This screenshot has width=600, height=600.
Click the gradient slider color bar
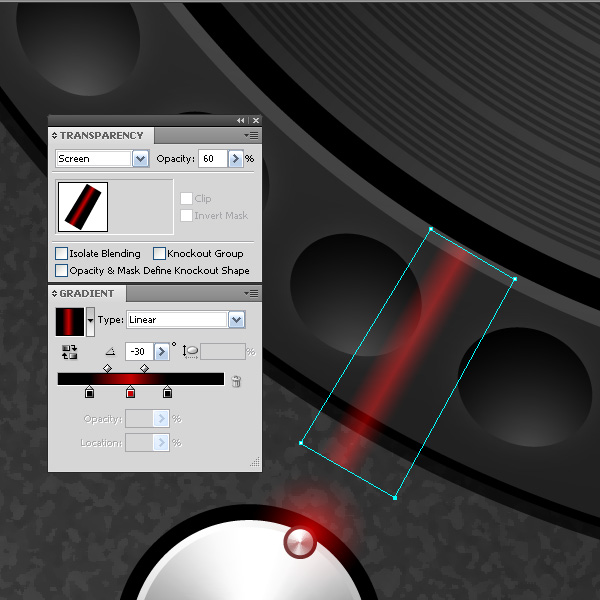tap(141, 379)
